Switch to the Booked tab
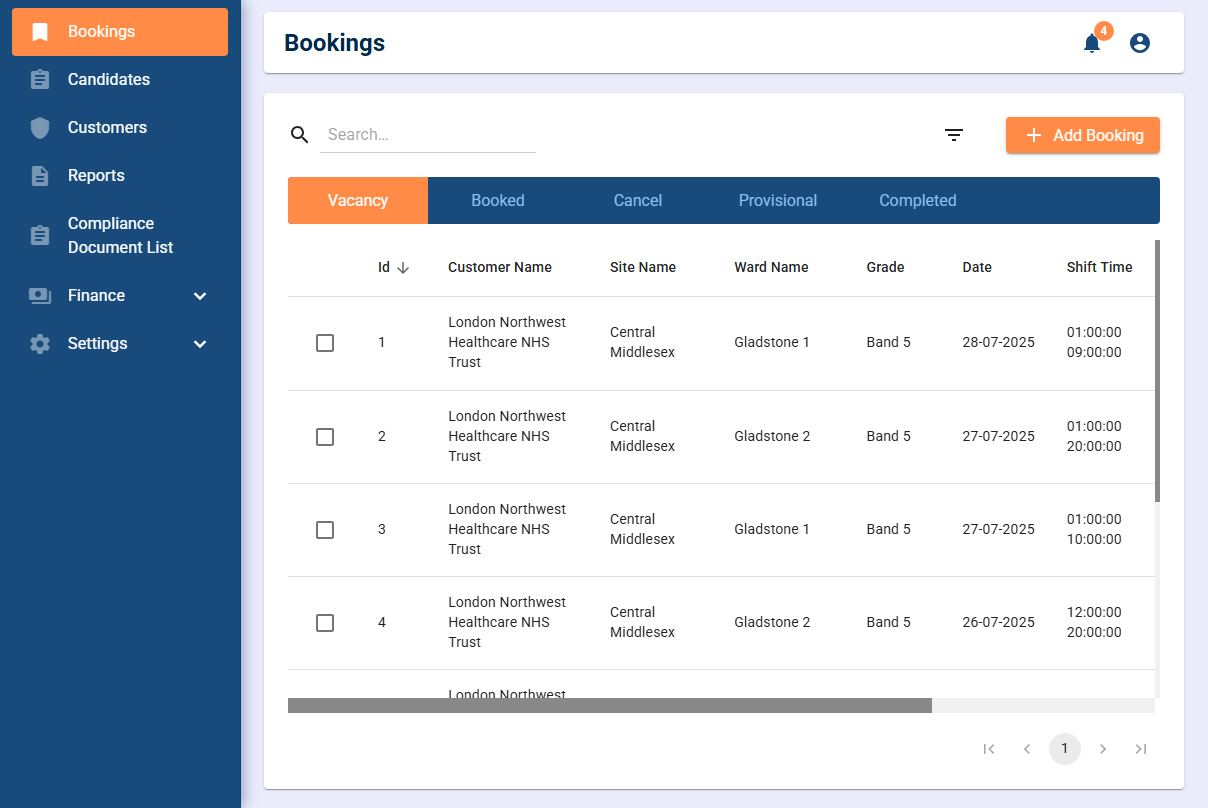Image resolution: width=1208 pixels, height=808 pixels. tap(498, 200)
